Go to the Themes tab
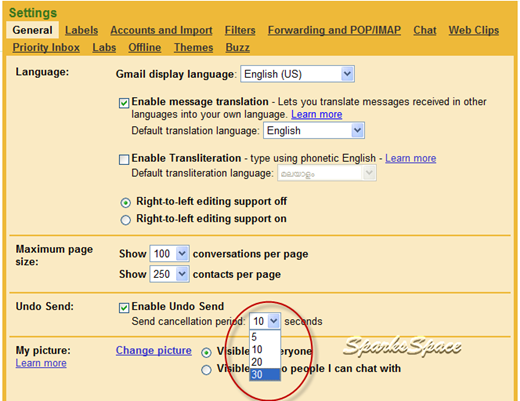The width and height of the screenshot is (520, 401). coord(193,48)
